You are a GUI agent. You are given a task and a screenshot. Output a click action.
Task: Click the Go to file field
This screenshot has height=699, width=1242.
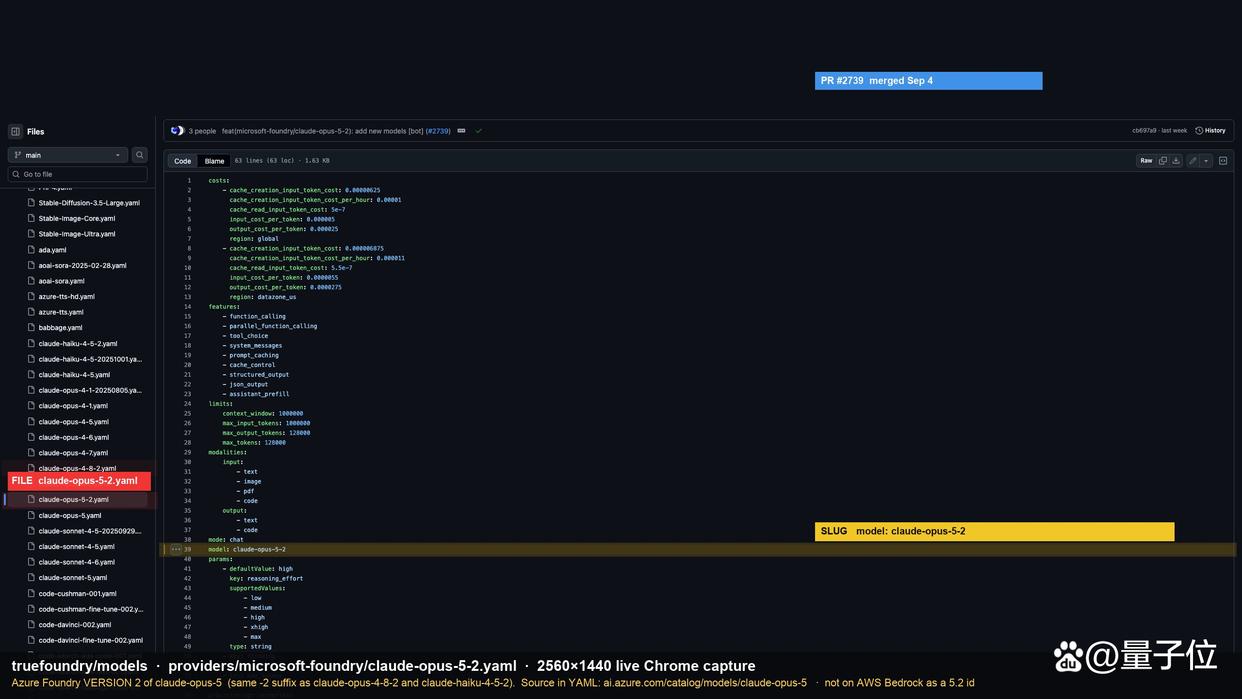coord(78,174)
